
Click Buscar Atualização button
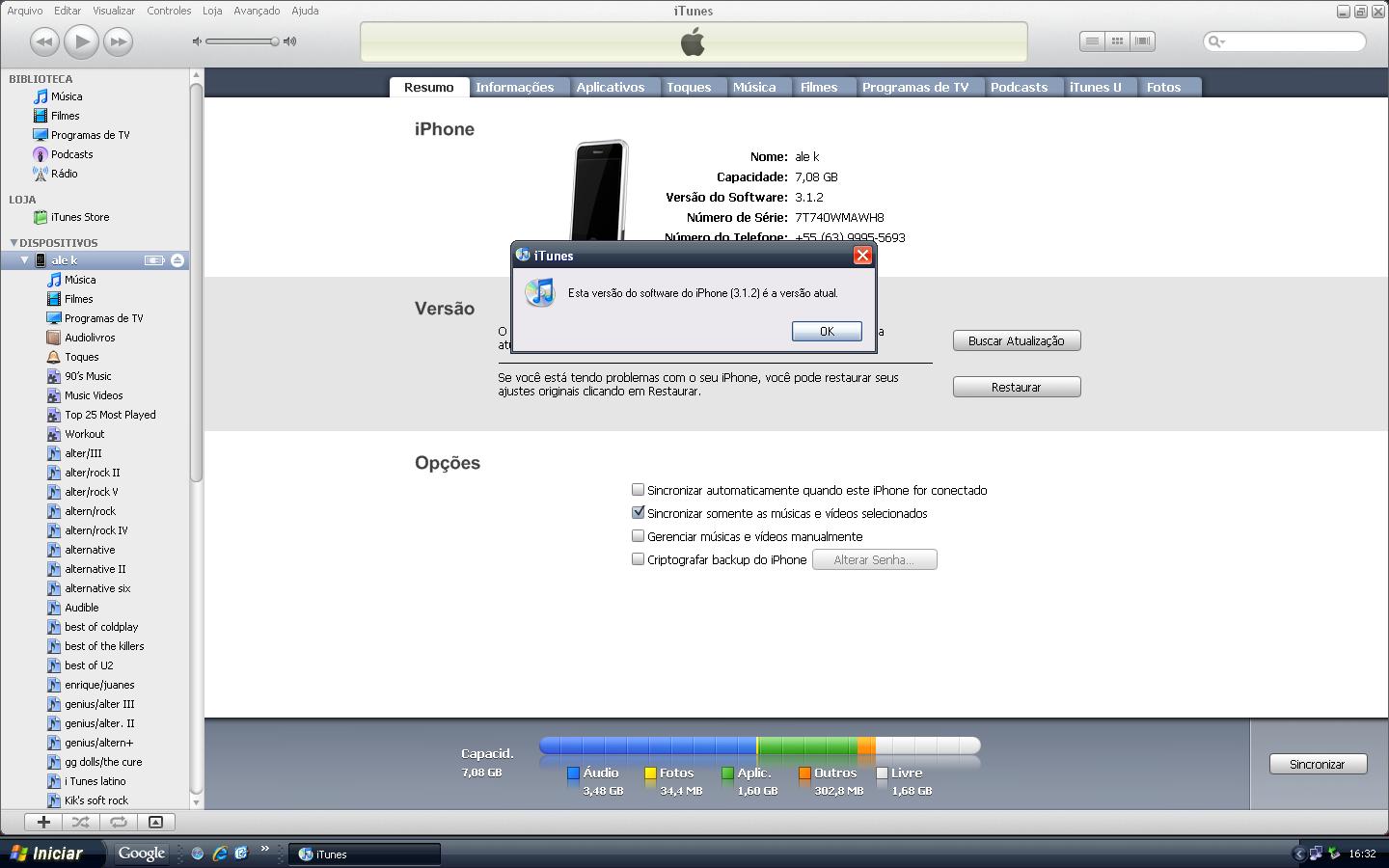(1017, 340)
